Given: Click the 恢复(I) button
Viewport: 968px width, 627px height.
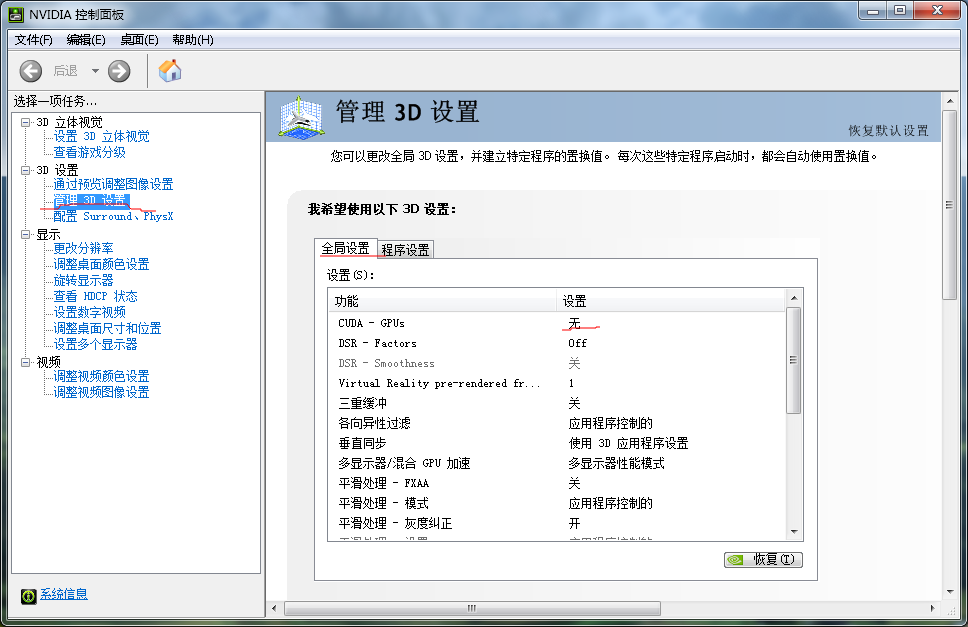Looking at the screenshot, I should pyautogui.click(x=763, y=560).
